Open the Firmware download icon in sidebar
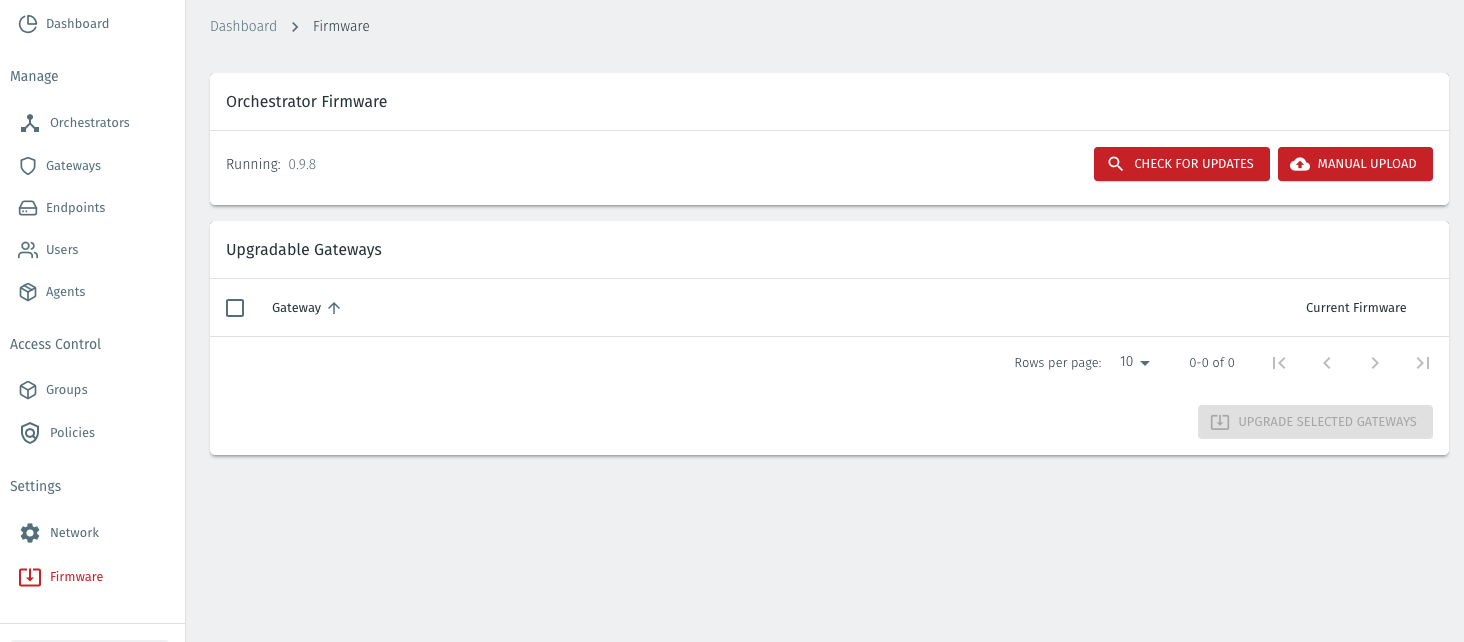 coord(28,576)
